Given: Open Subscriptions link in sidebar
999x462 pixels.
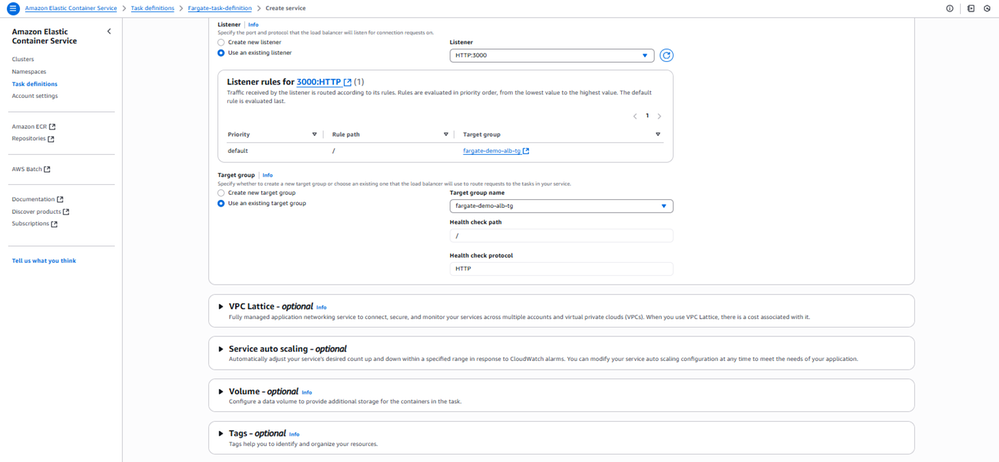Looking at the screenshot, I should pyautogui.click(x=34, y=224).
